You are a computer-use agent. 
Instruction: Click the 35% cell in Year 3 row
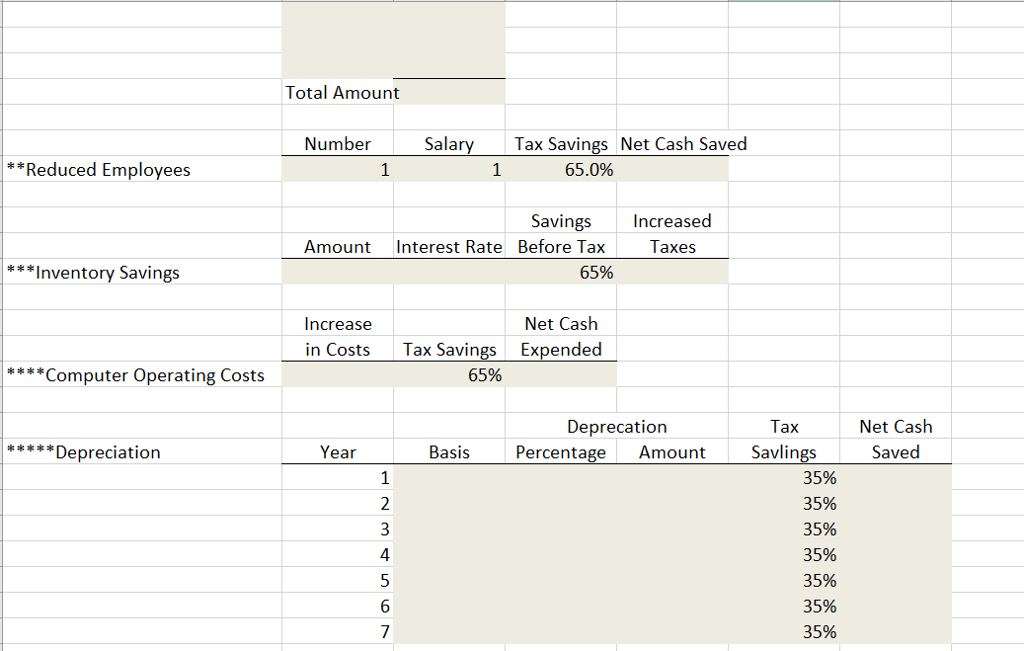[784, 529]
